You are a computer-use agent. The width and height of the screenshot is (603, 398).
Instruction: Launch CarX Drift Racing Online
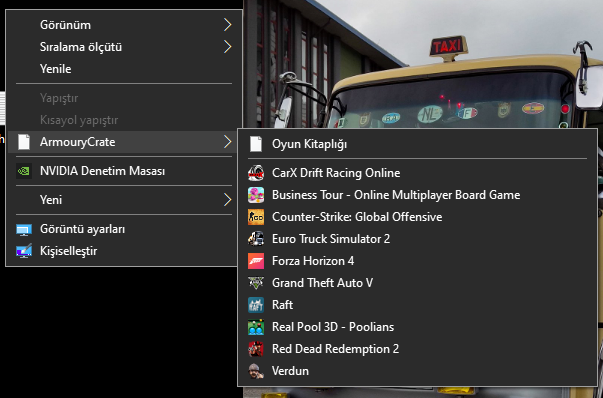click(x=418, y=173)
